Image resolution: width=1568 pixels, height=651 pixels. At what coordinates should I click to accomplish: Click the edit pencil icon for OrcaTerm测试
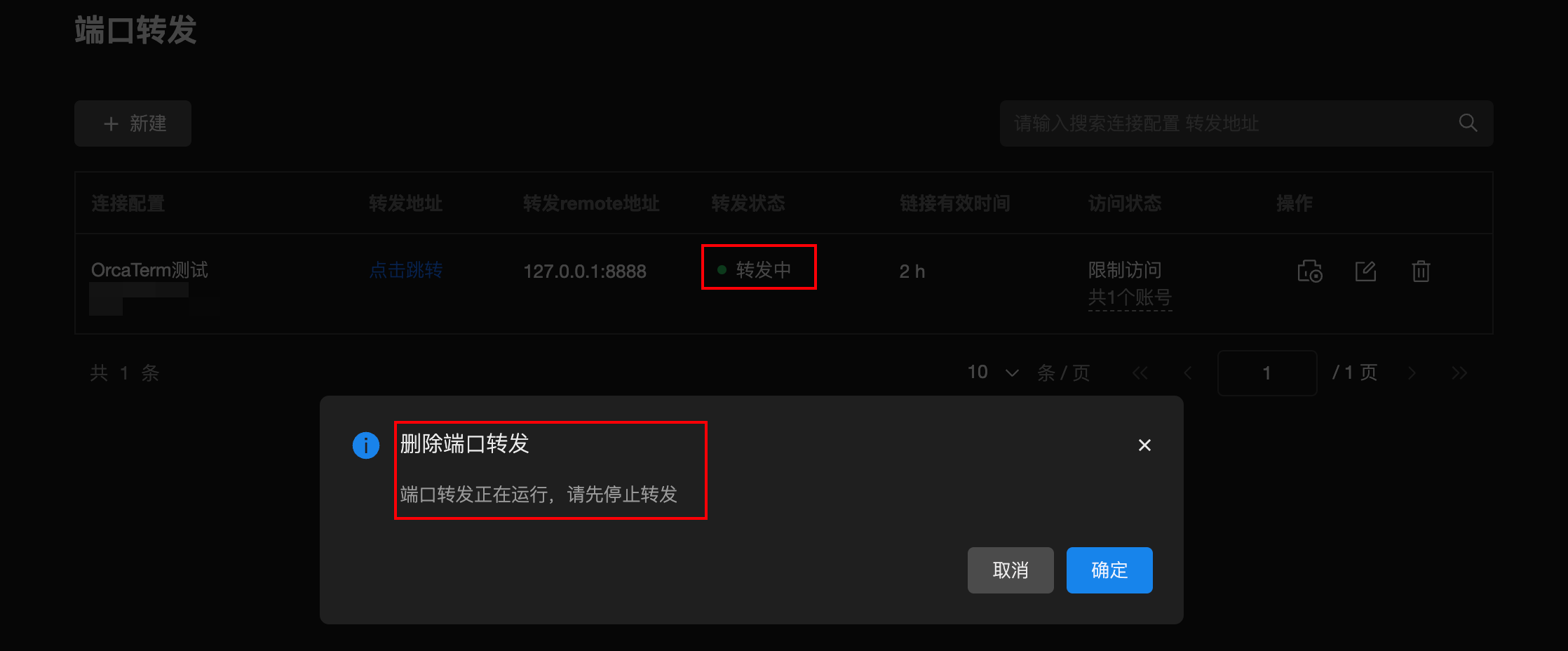(1365, 271)
